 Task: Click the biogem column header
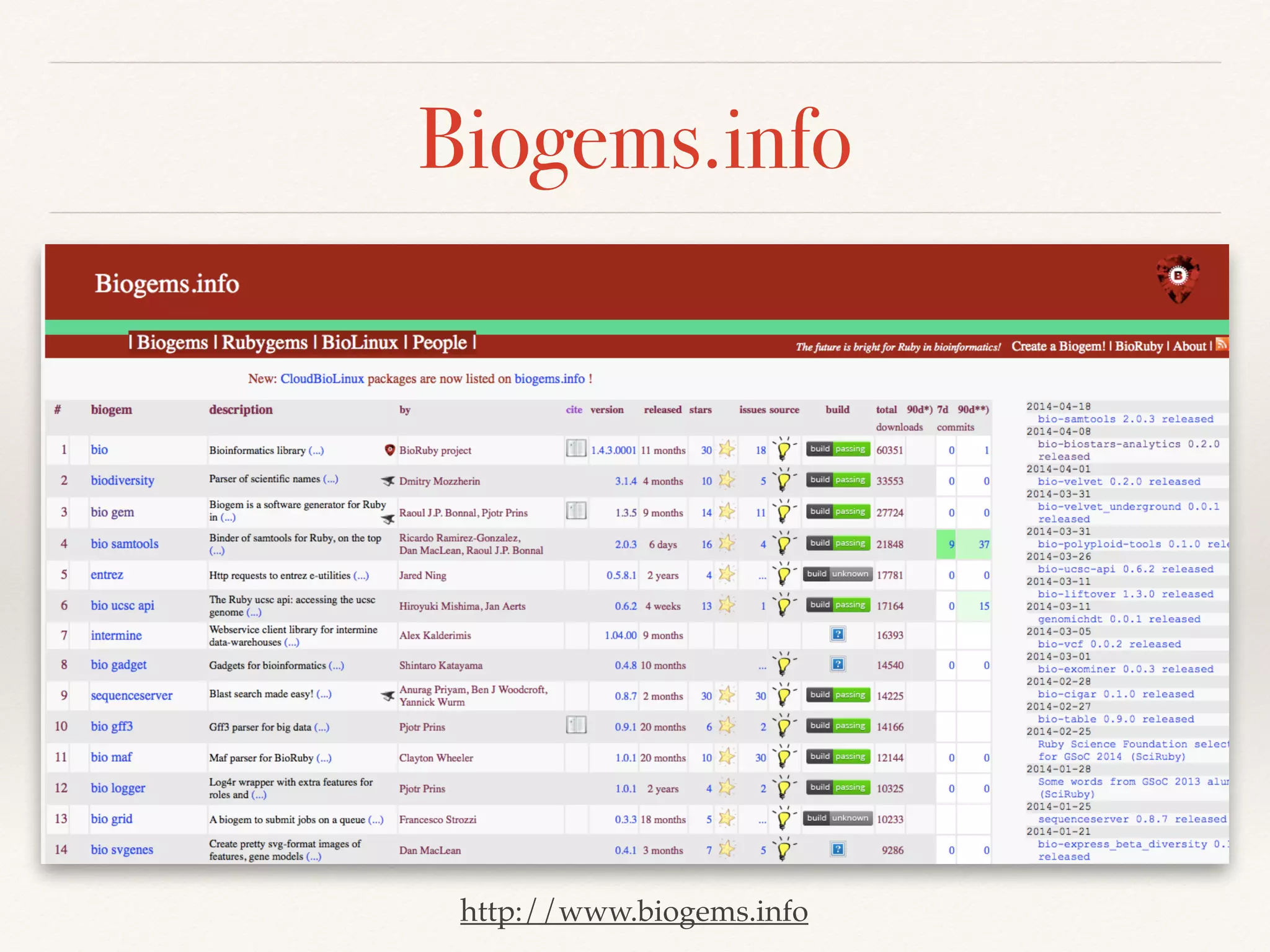click(x=112, y=410)
